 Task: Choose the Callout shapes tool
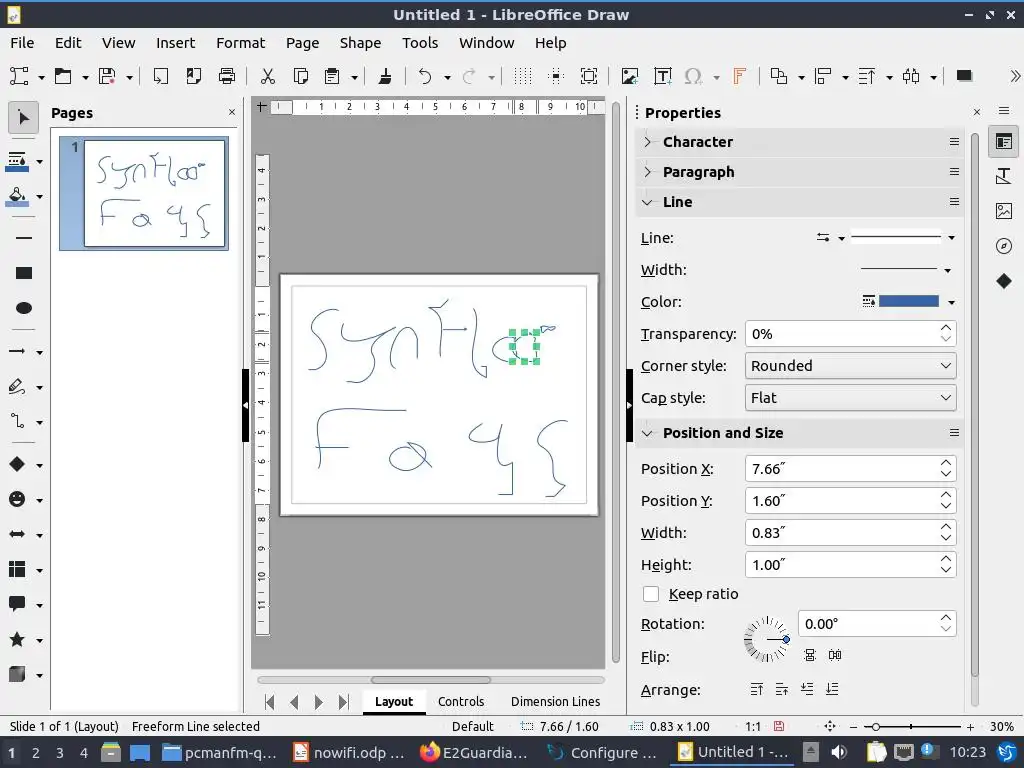tap(18, 604)
